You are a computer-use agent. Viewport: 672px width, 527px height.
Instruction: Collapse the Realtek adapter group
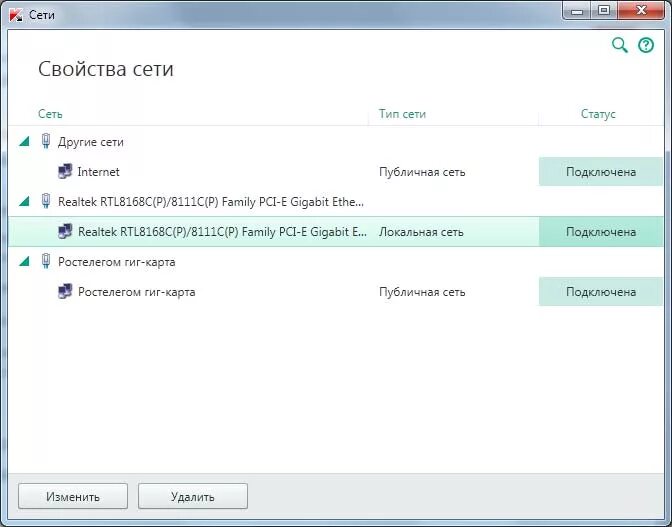[x=25, y=201]
